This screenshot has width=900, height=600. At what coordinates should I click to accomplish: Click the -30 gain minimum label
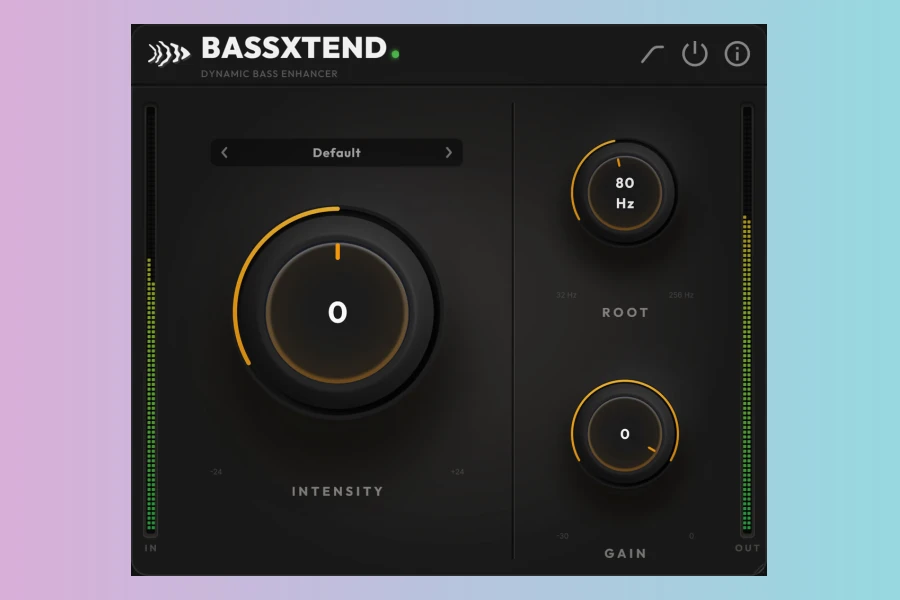click(562, 536)
